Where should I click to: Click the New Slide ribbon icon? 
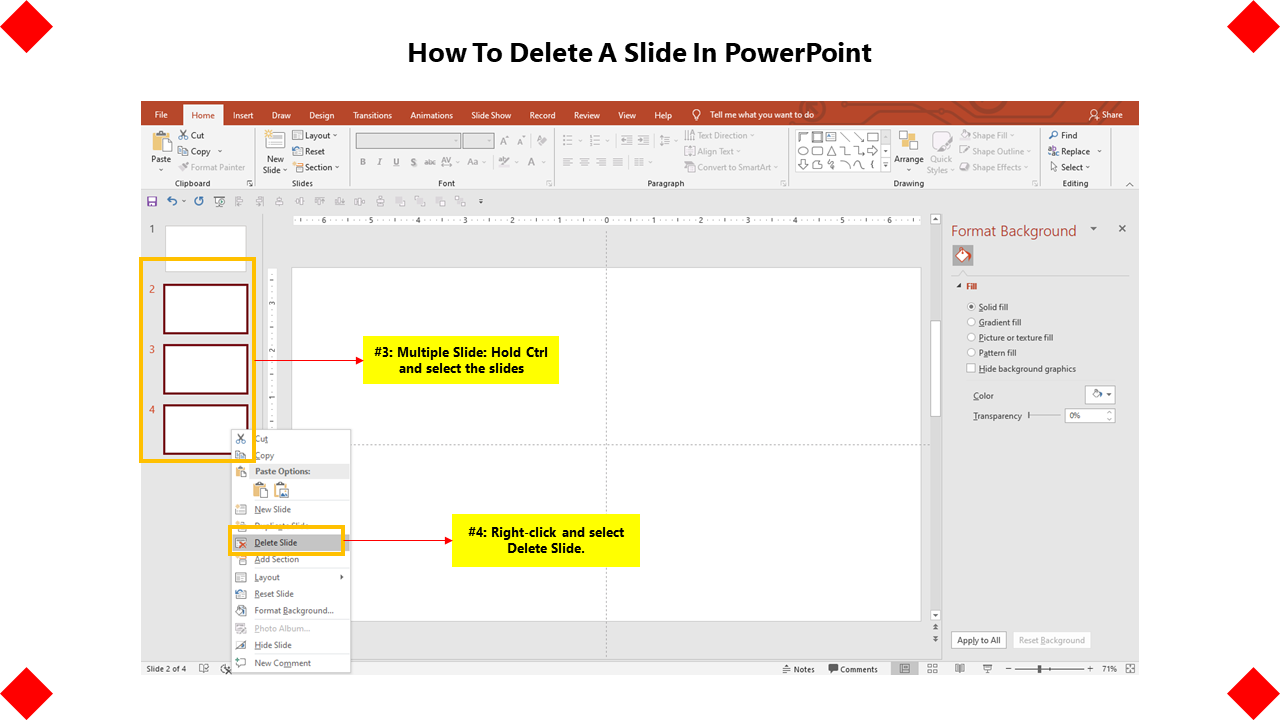pyautogui.click(x=274, y=141)
